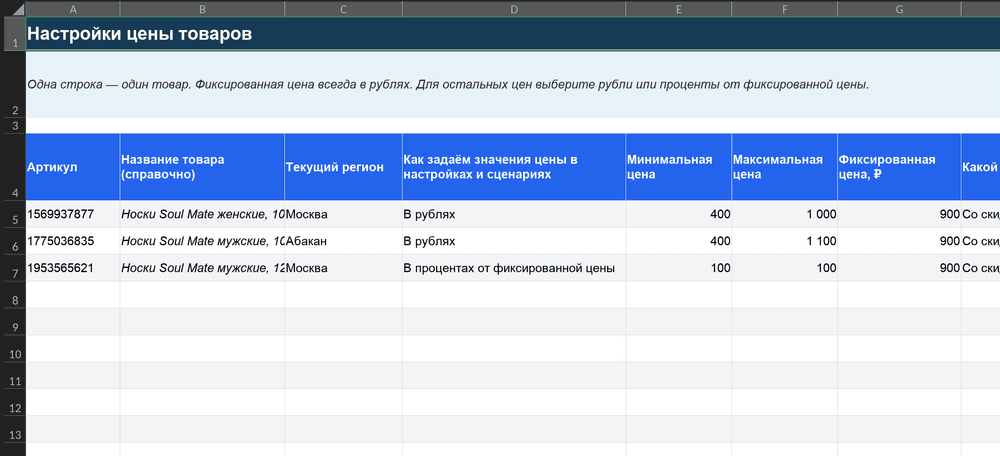Click the 'Минимальная цена' header cell
1000x456 pixels.
[x=679, y=167]
